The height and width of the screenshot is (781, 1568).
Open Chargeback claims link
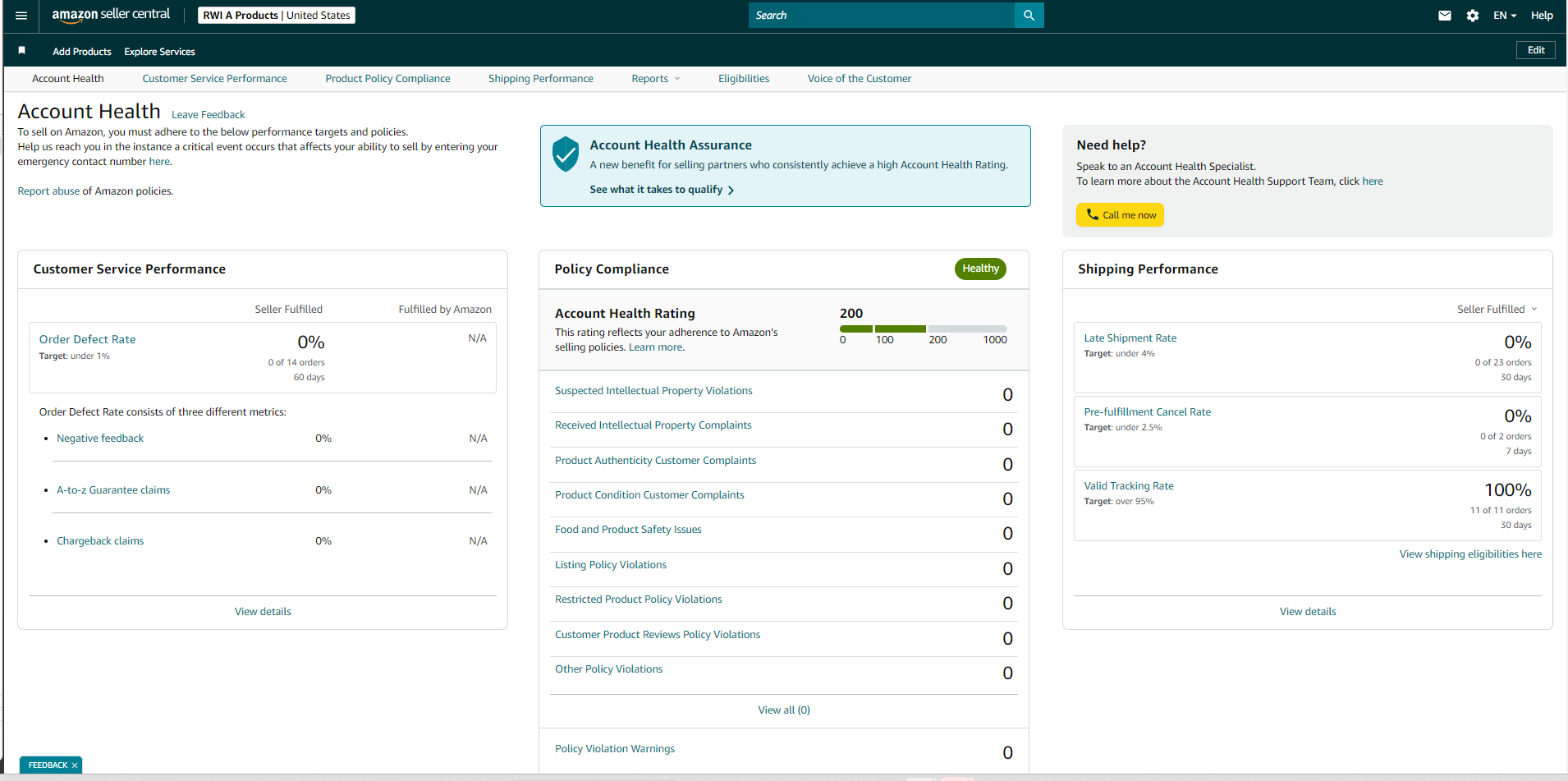(100, 541)
